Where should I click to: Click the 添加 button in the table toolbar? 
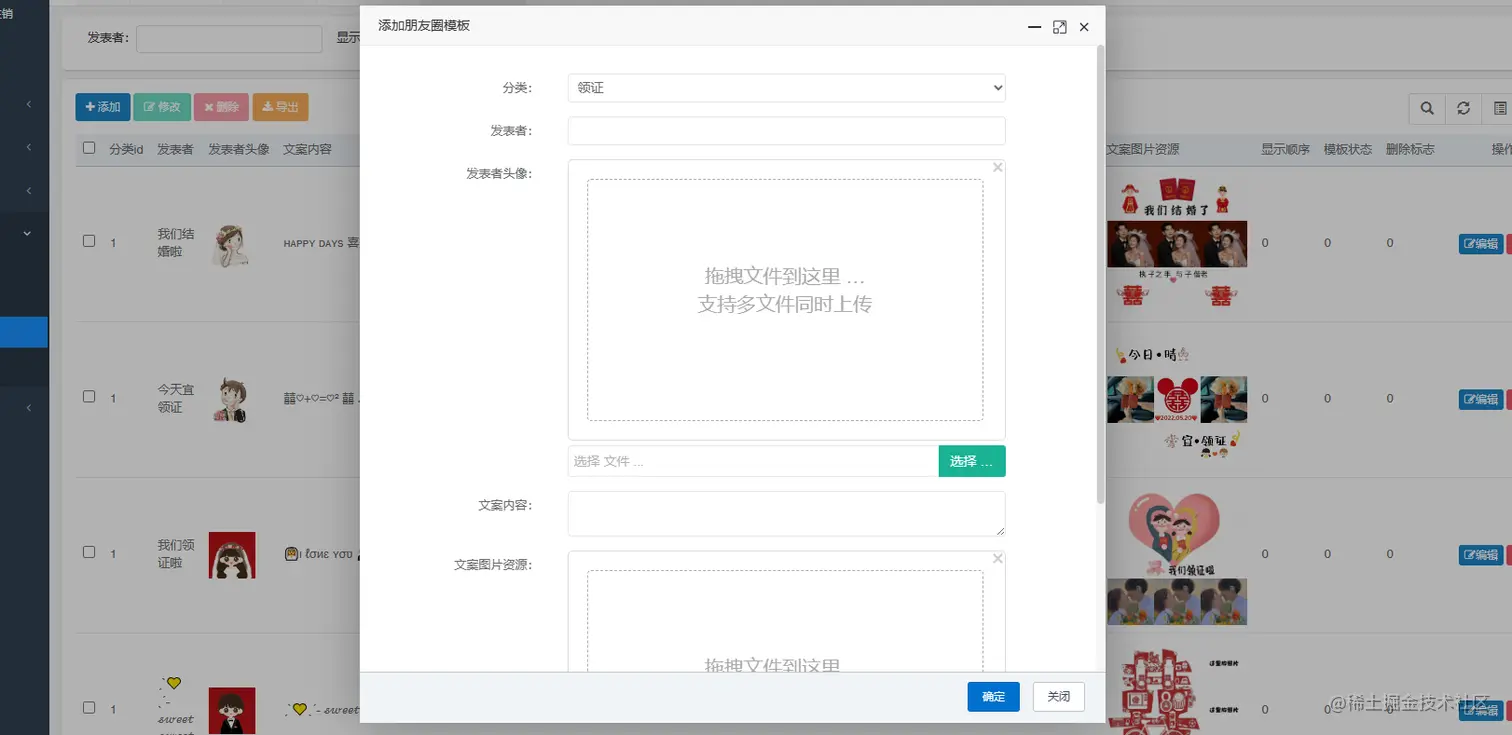103,107
